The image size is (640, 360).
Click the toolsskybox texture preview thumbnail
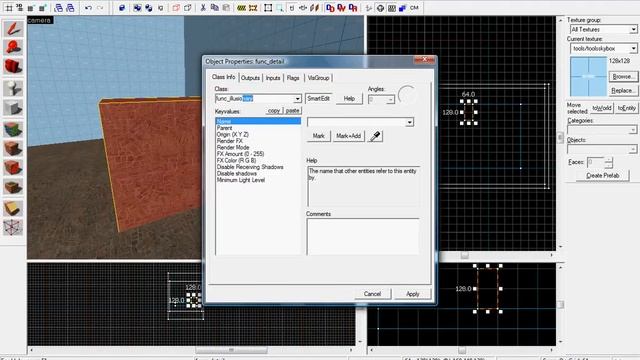tap(588, 76)
